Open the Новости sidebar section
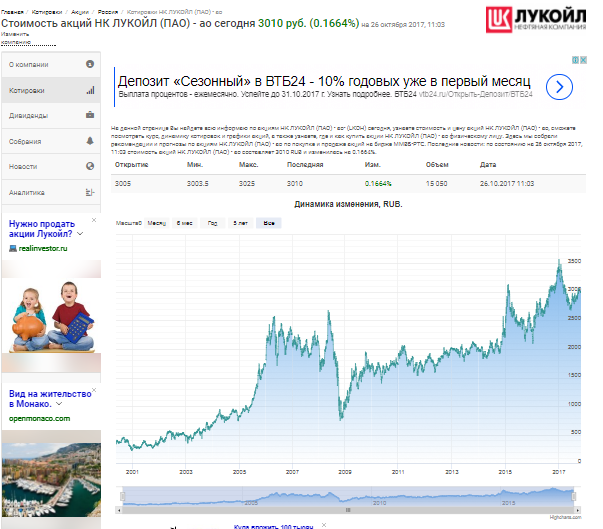 [x=51, y=166]
